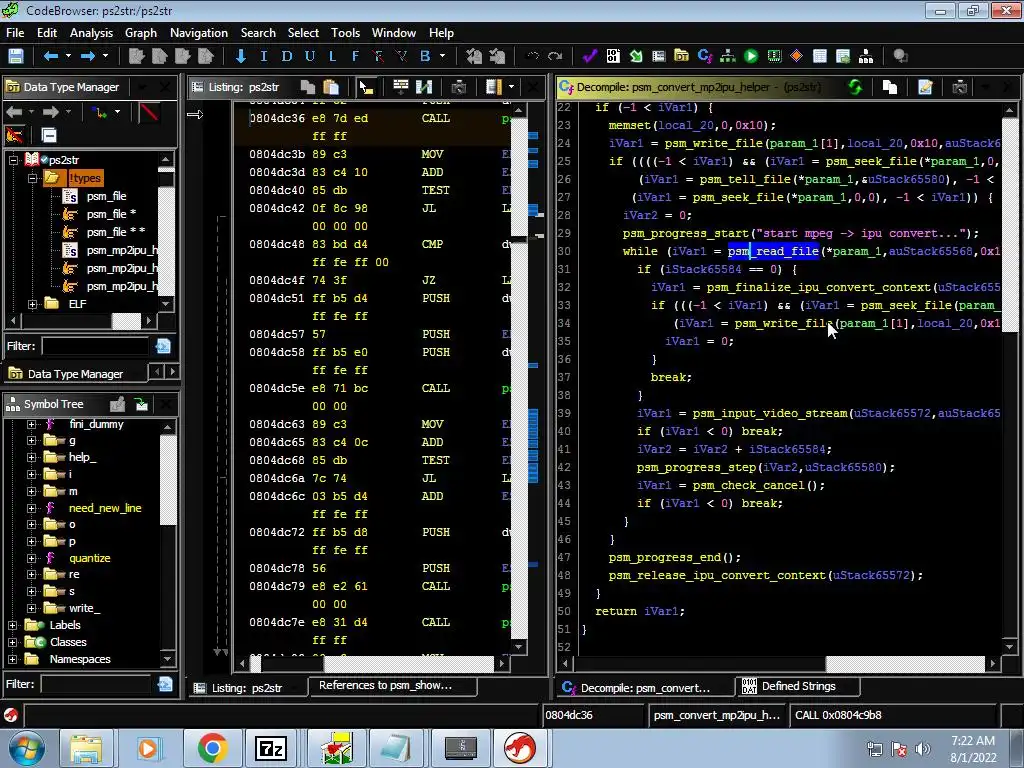The height and width of the screenshot is (768, 1024).
Task: Click the undo arrow in the toolbar
Action: click(532, 56)
